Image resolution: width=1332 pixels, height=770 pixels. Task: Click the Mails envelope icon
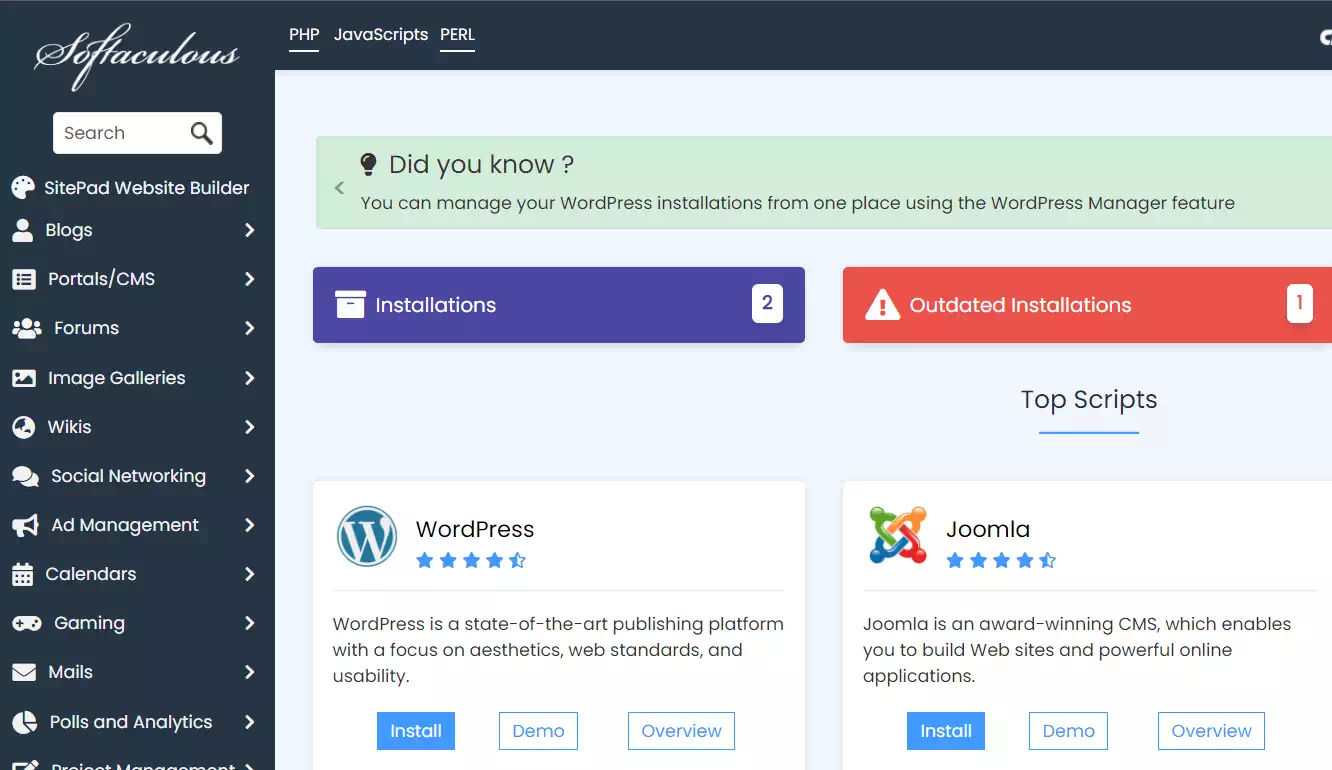click(24, 672)
